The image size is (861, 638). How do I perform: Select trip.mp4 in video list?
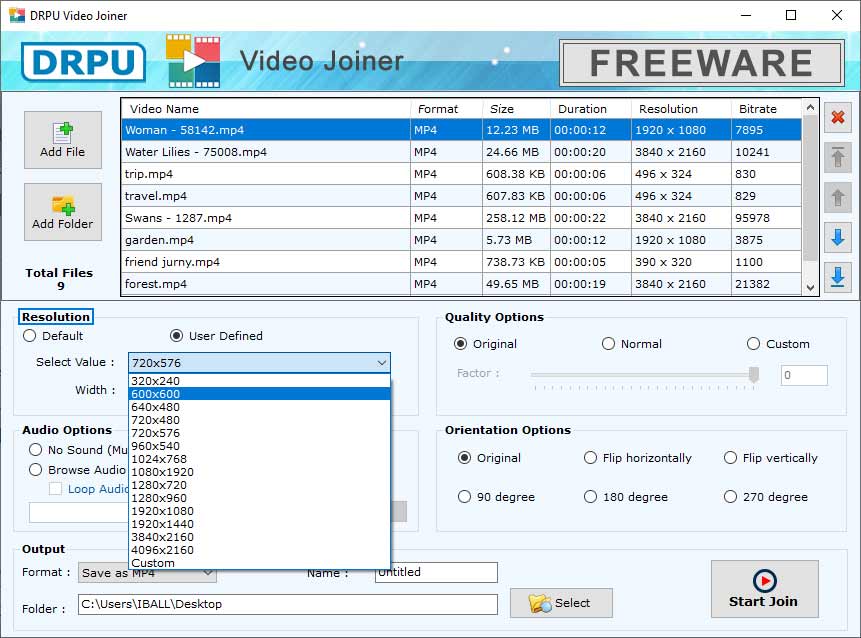(461, 174)
